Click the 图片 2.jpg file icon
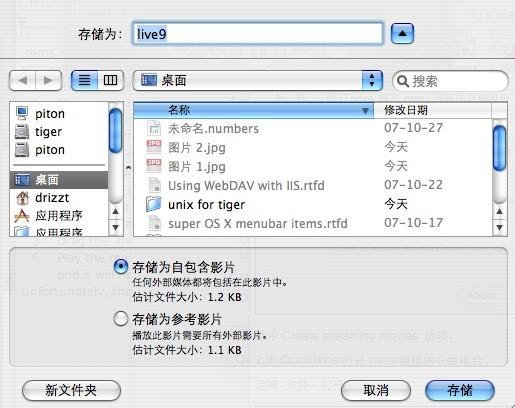 [154, 147]
